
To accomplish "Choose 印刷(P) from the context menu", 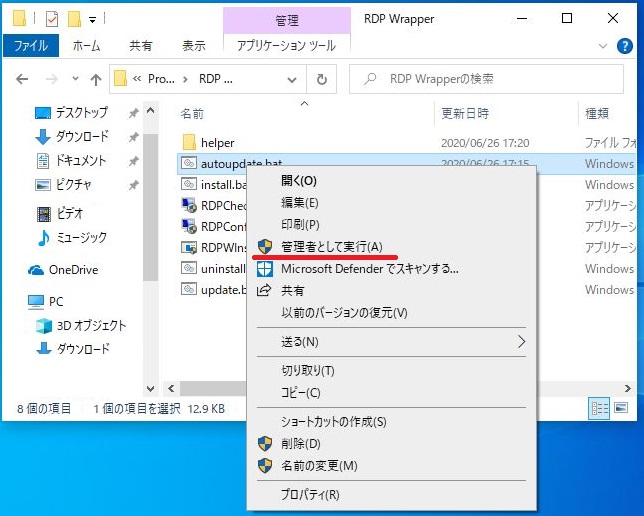I will click(x=391, y=225).
